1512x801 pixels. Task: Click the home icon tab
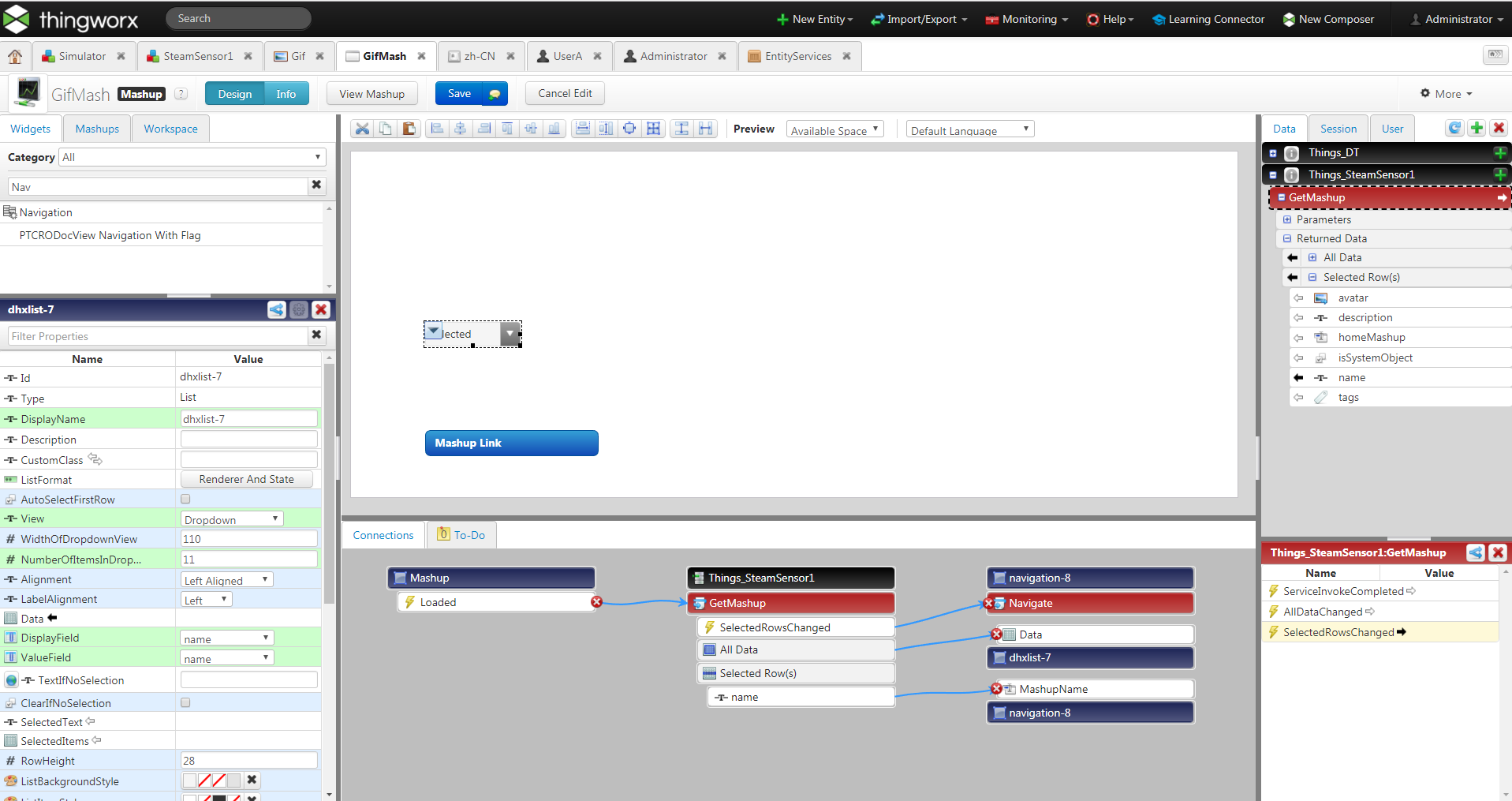15,56
